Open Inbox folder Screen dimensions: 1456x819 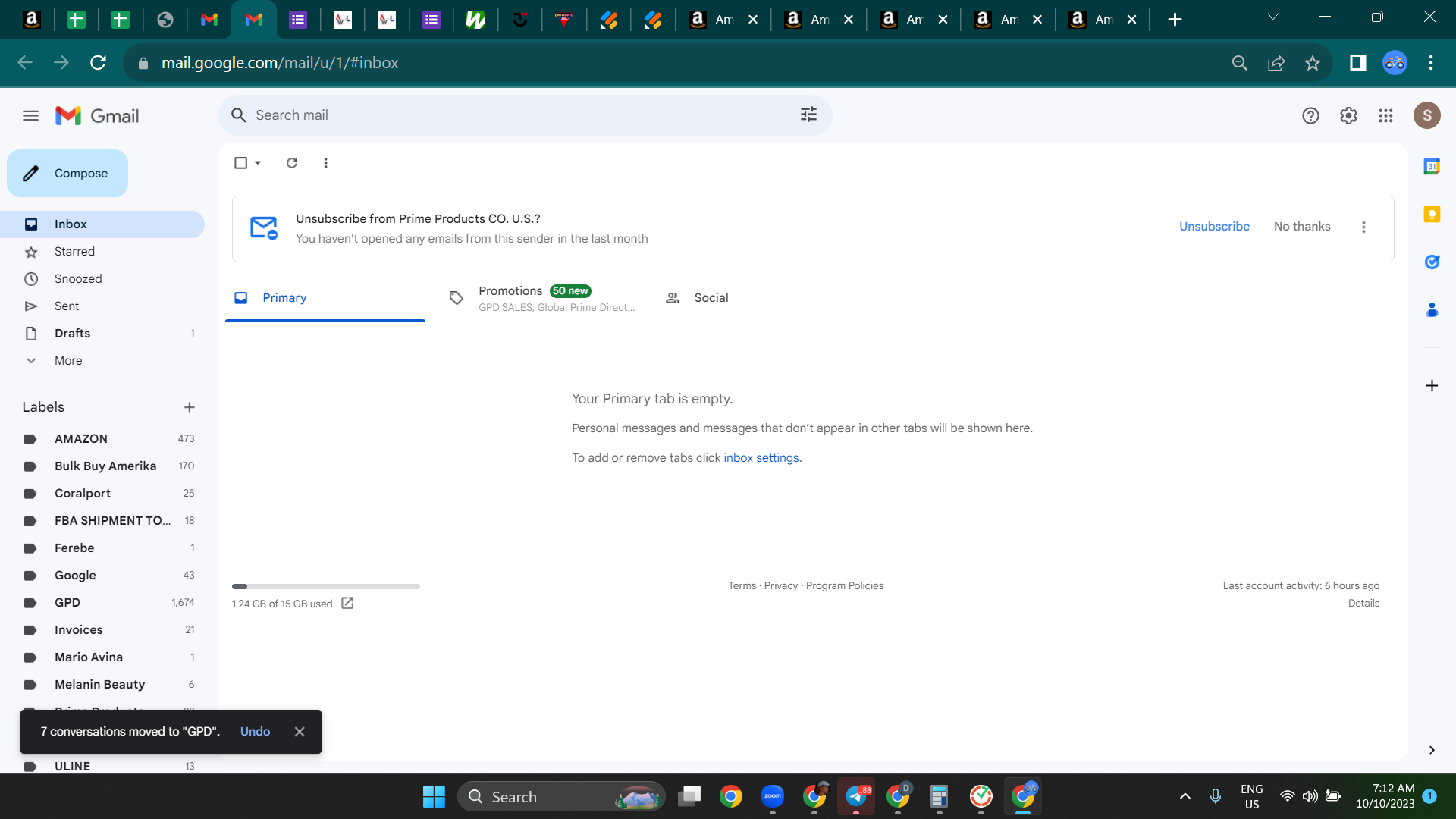[102, 224]
